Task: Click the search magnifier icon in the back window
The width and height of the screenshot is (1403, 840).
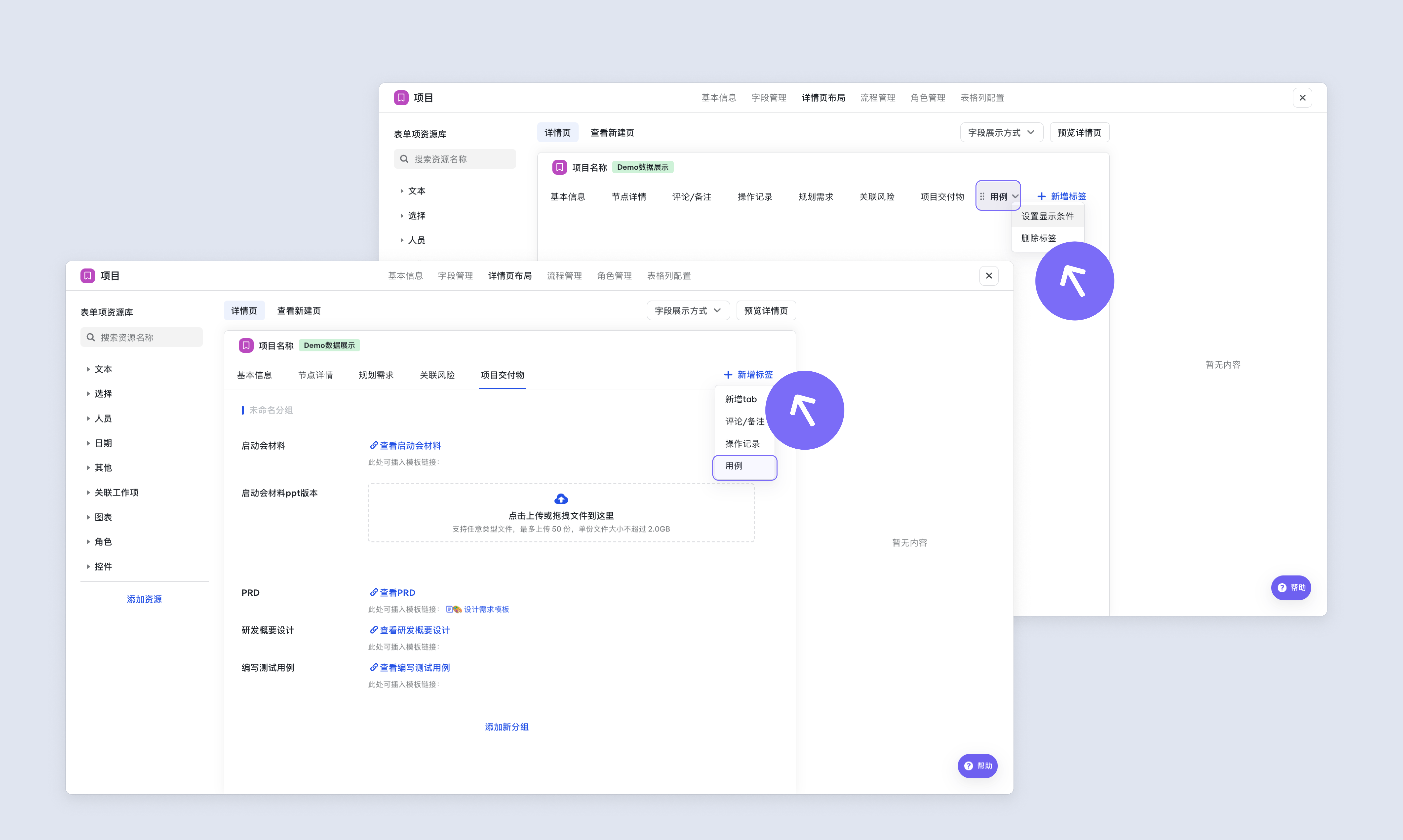Action: point(404,159)
